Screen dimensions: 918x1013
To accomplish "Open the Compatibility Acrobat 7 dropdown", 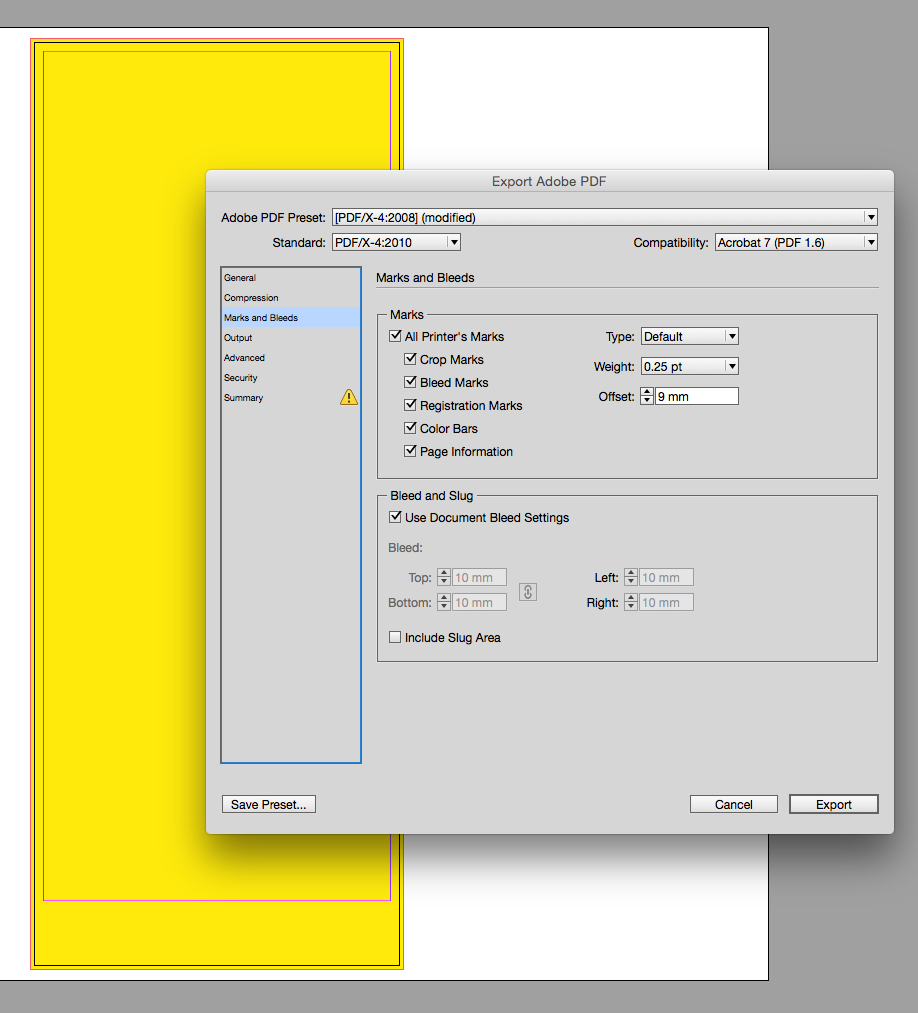I will (x=796, y=242).
